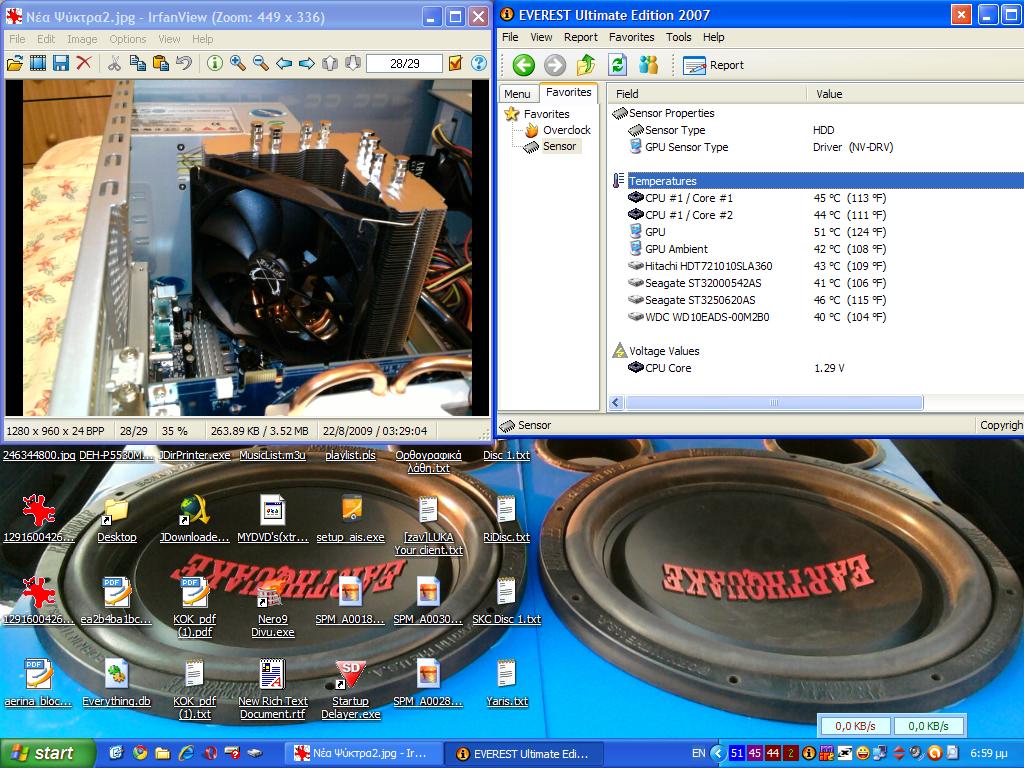Select the Everything.db desktop icon

click(x=116, y=684)
